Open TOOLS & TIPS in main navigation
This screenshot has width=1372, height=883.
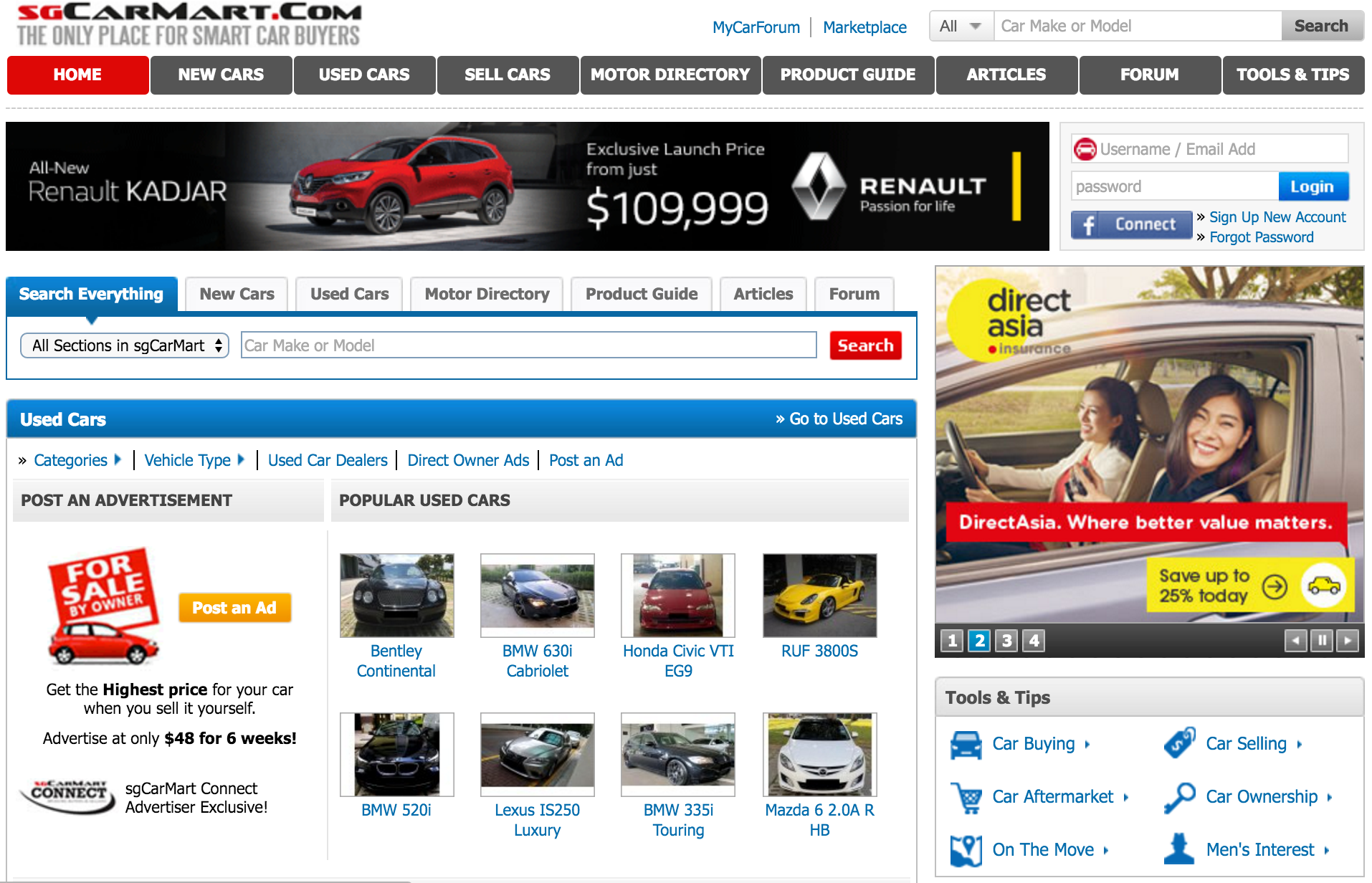(1294, 75)
